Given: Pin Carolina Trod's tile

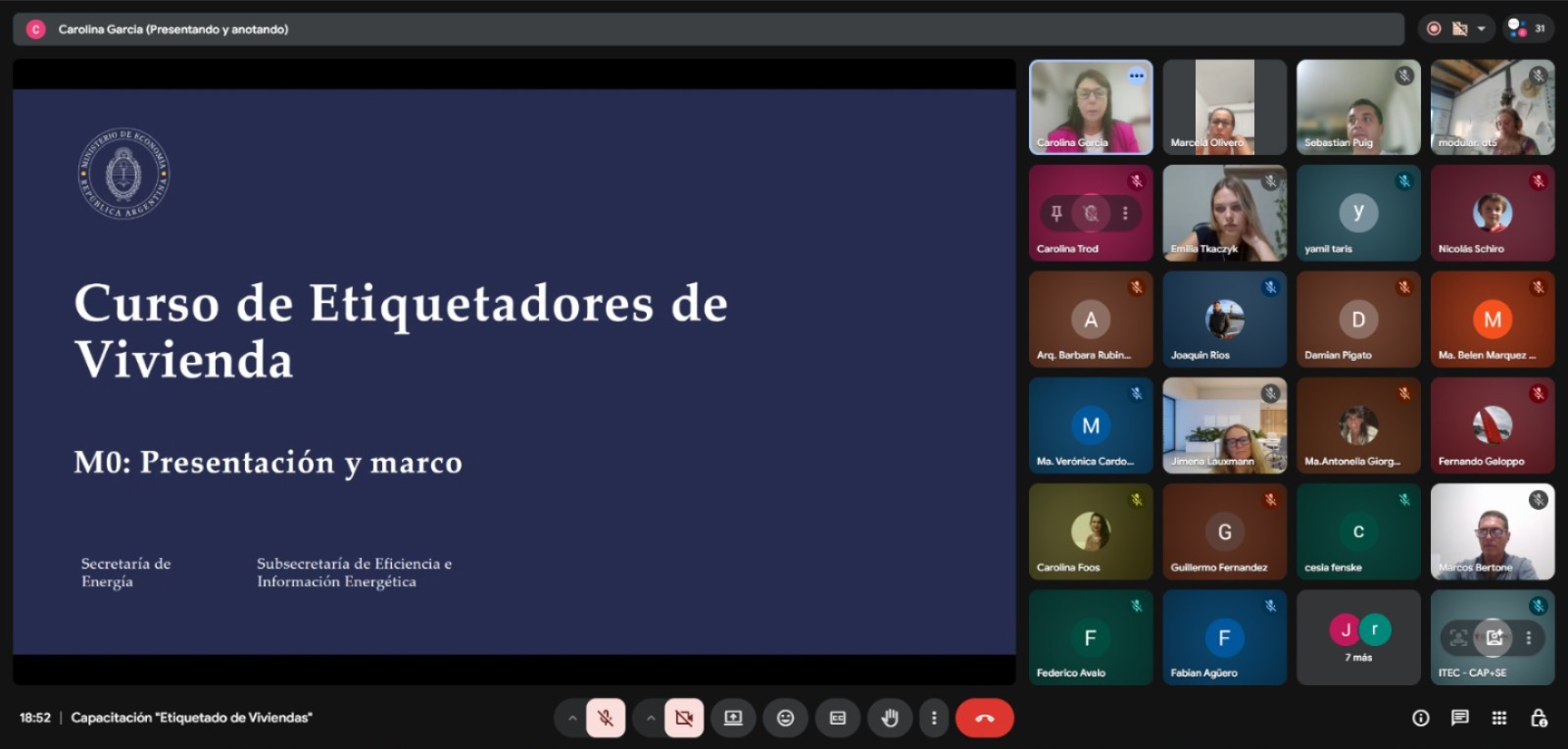Looking at the screenshot, I should pyautogui.click(x=1056, y=213).
